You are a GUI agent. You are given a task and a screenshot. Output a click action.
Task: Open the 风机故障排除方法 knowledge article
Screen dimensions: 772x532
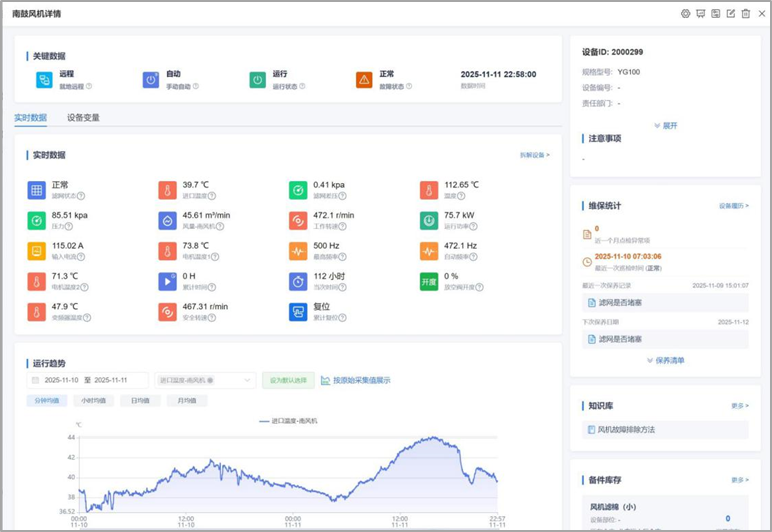coord(625,429)
